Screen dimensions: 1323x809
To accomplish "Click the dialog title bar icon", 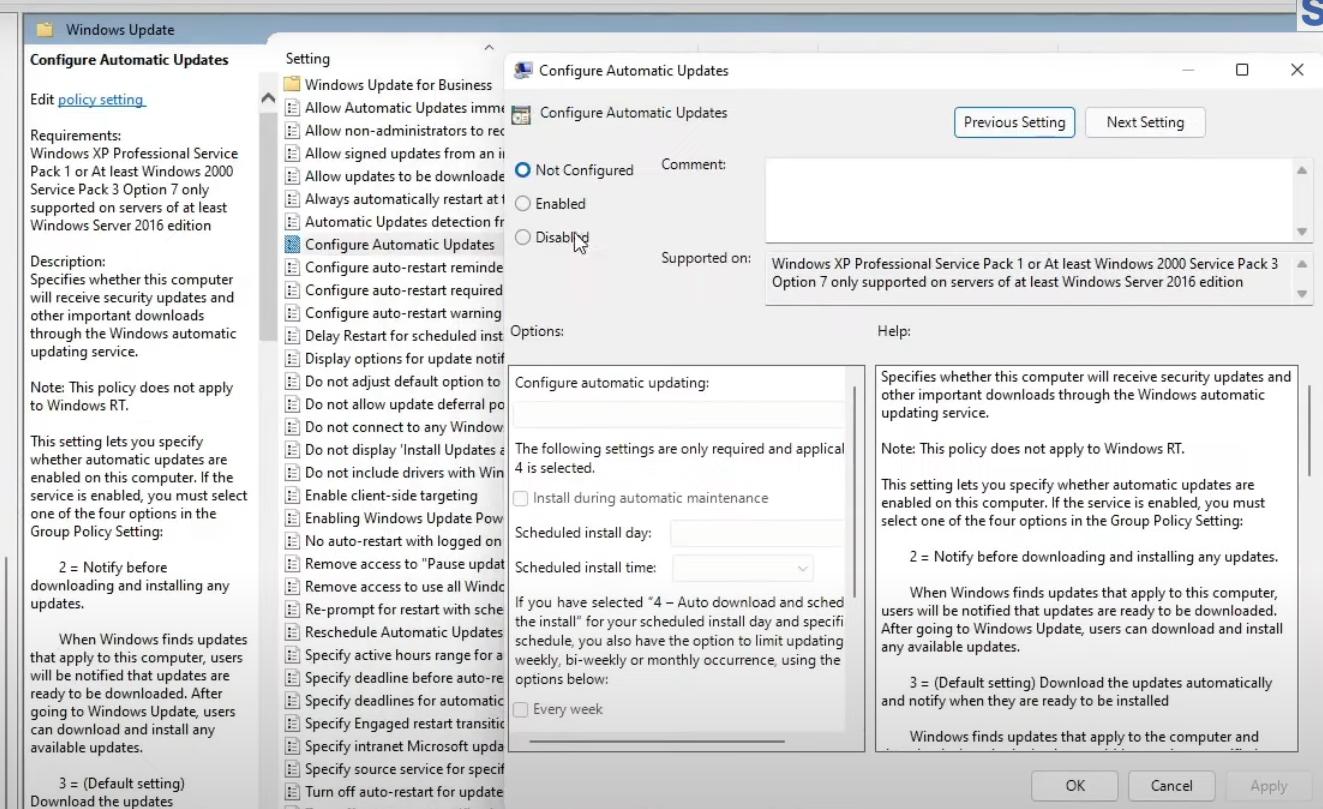I will [x=523, y=70].
